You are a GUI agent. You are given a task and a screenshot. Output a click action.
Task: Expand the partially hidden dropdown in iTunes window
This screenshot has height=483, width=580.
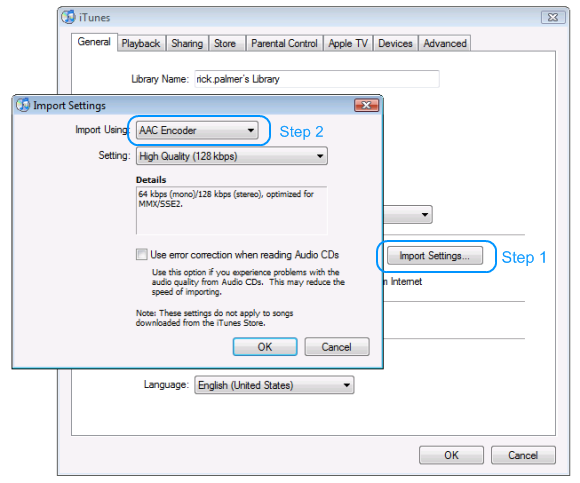tap(408, 215)
